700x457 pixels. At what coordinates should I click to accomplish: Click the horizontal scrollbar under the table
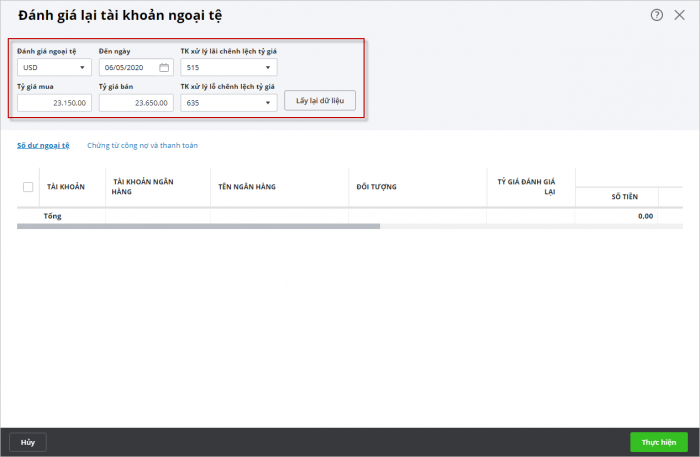click(198, 226)
